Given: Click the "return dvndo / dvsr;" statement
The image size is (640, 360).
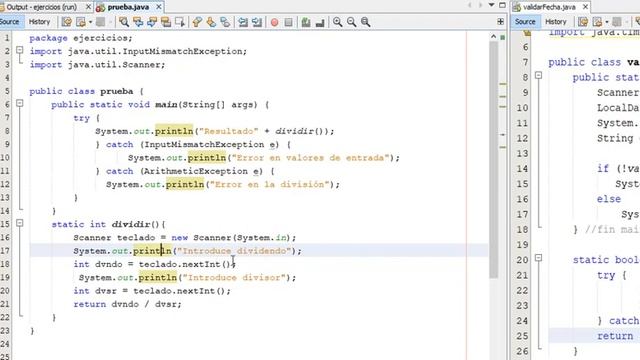Looking at the screenshot, I should [x=127, y=304].
